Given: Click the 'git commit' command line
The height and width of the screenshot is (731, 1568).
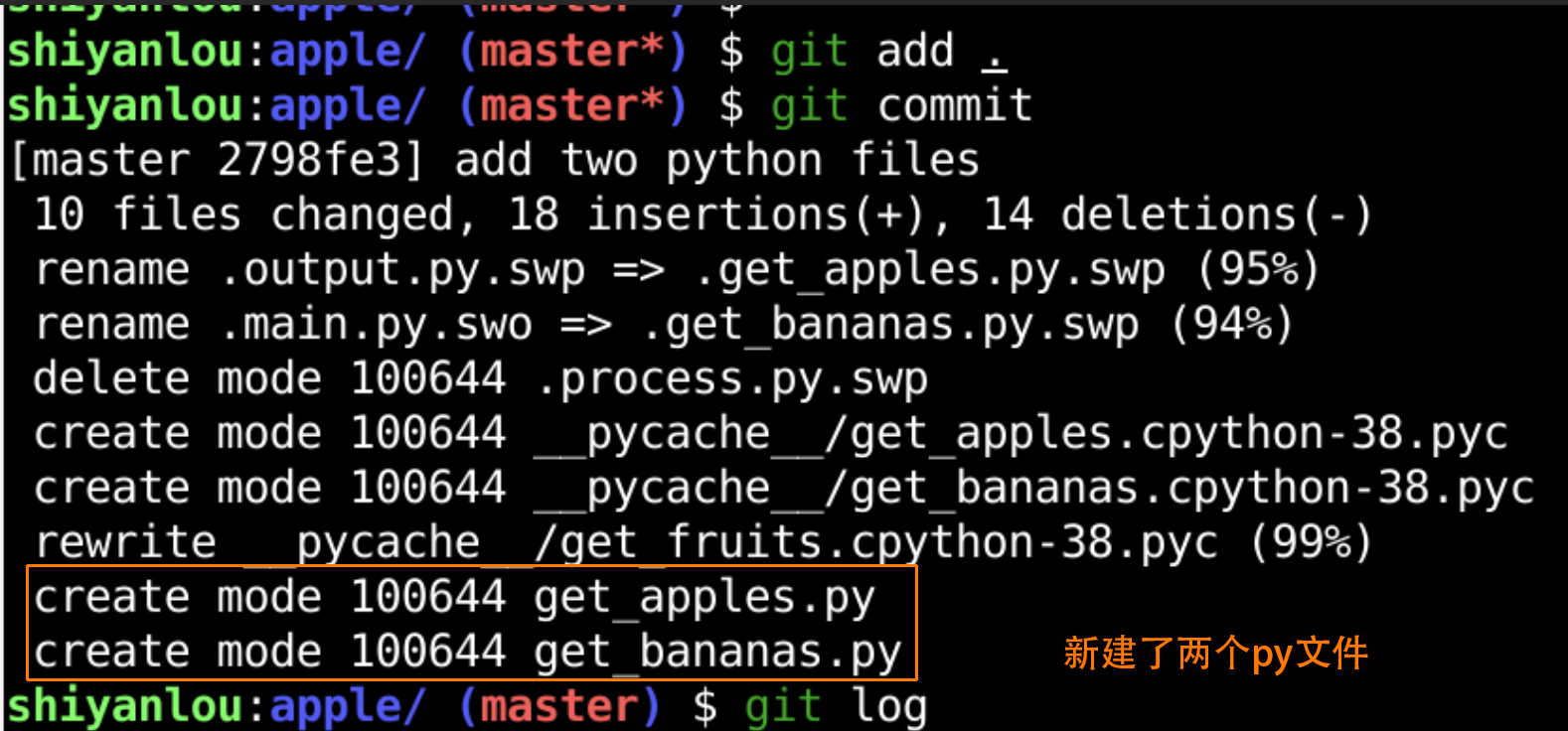Looking at the screenshot, I should [x=520, y=106].
